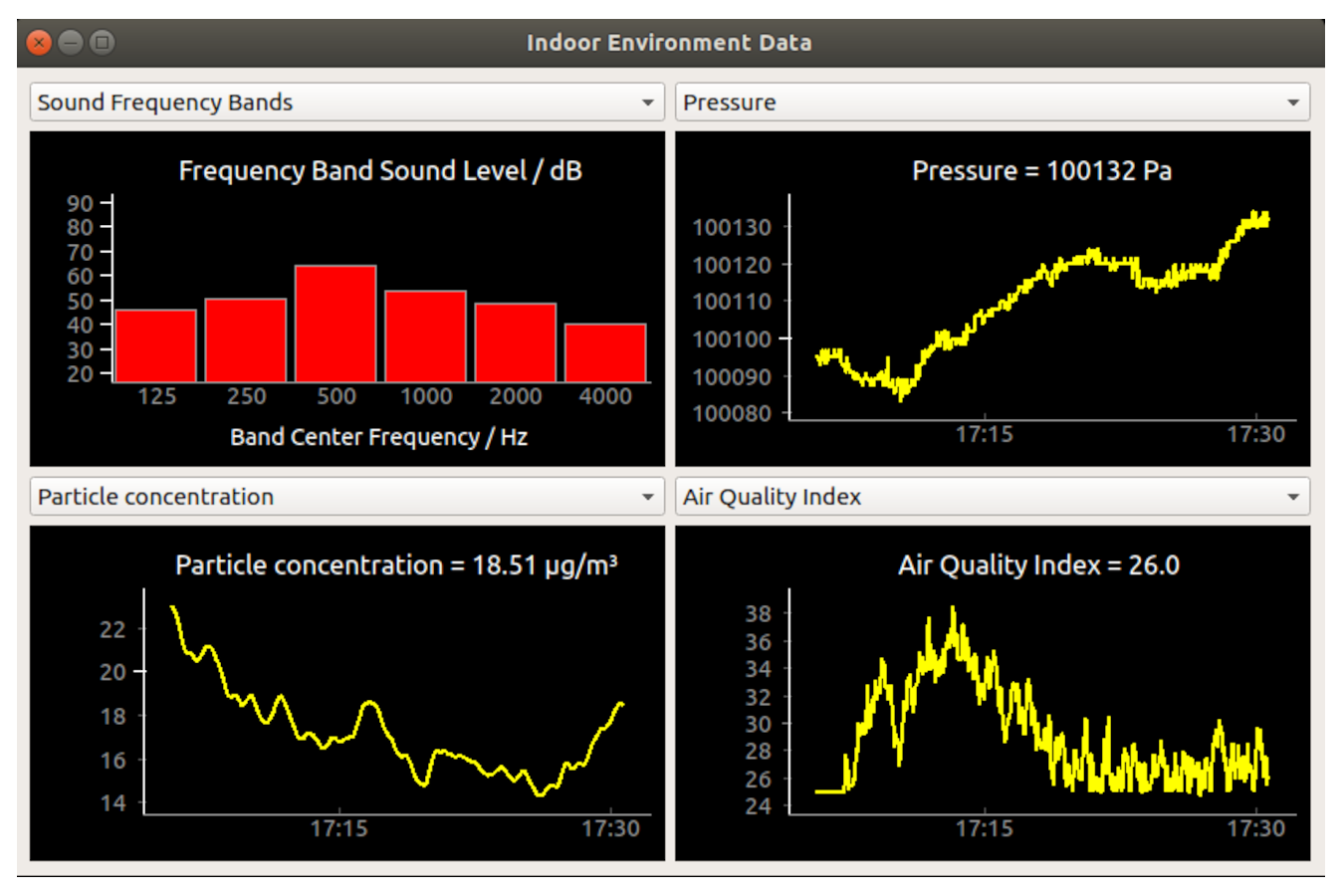The width and height of the screenshot is (1344, 896).
Task: Click the 17:30 label on Pressure chart
Action: (x=1256, y=434)
